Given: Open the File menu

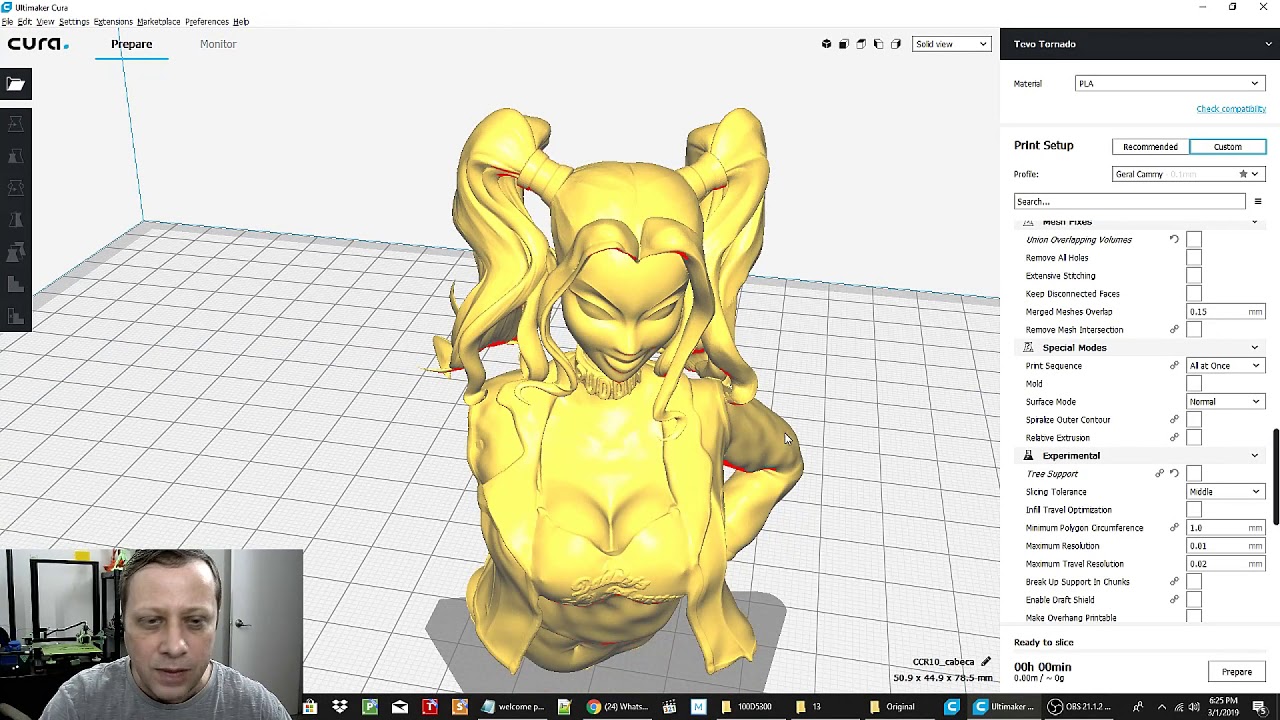Looking at the screenshot, I should [7, 22].
